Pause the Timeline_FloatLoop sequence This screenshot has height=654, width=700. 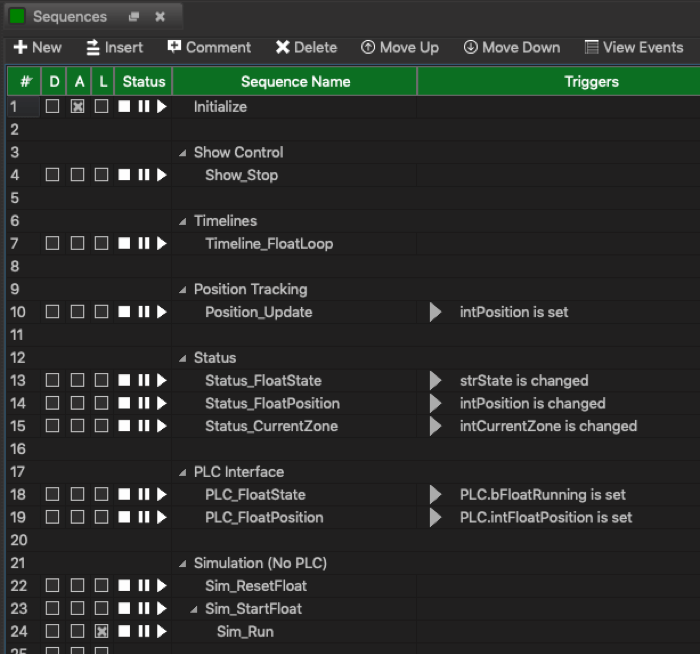tap(144, 243)
